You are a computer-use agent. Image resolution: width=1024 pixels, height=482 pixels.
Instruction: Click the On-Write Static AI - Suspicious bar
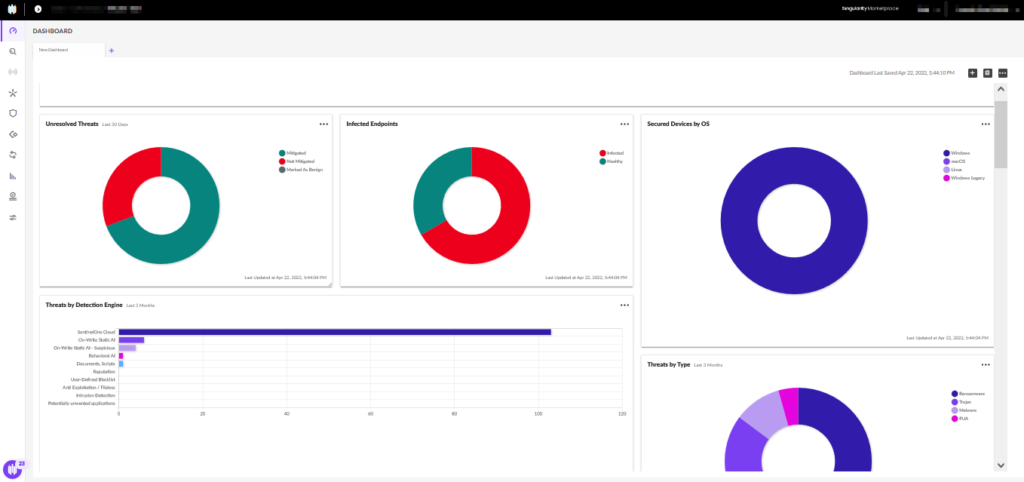127,348
